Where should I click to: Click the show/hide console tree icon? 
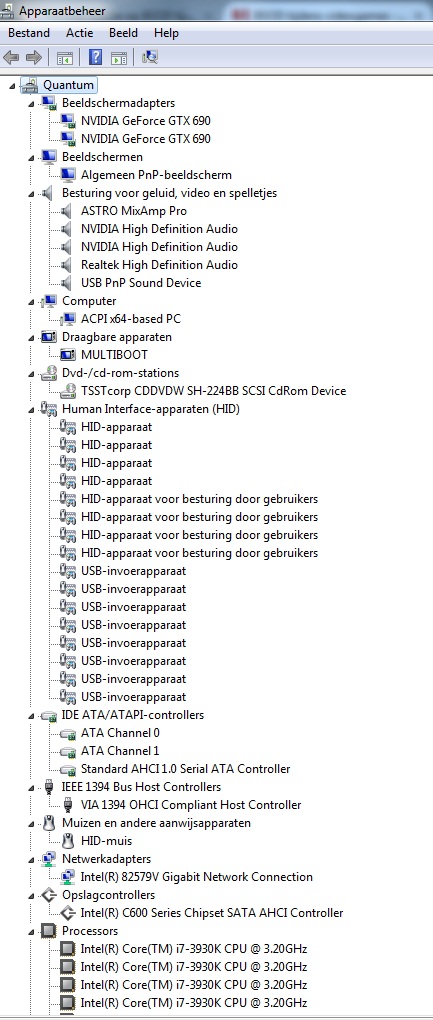(65, 57)
